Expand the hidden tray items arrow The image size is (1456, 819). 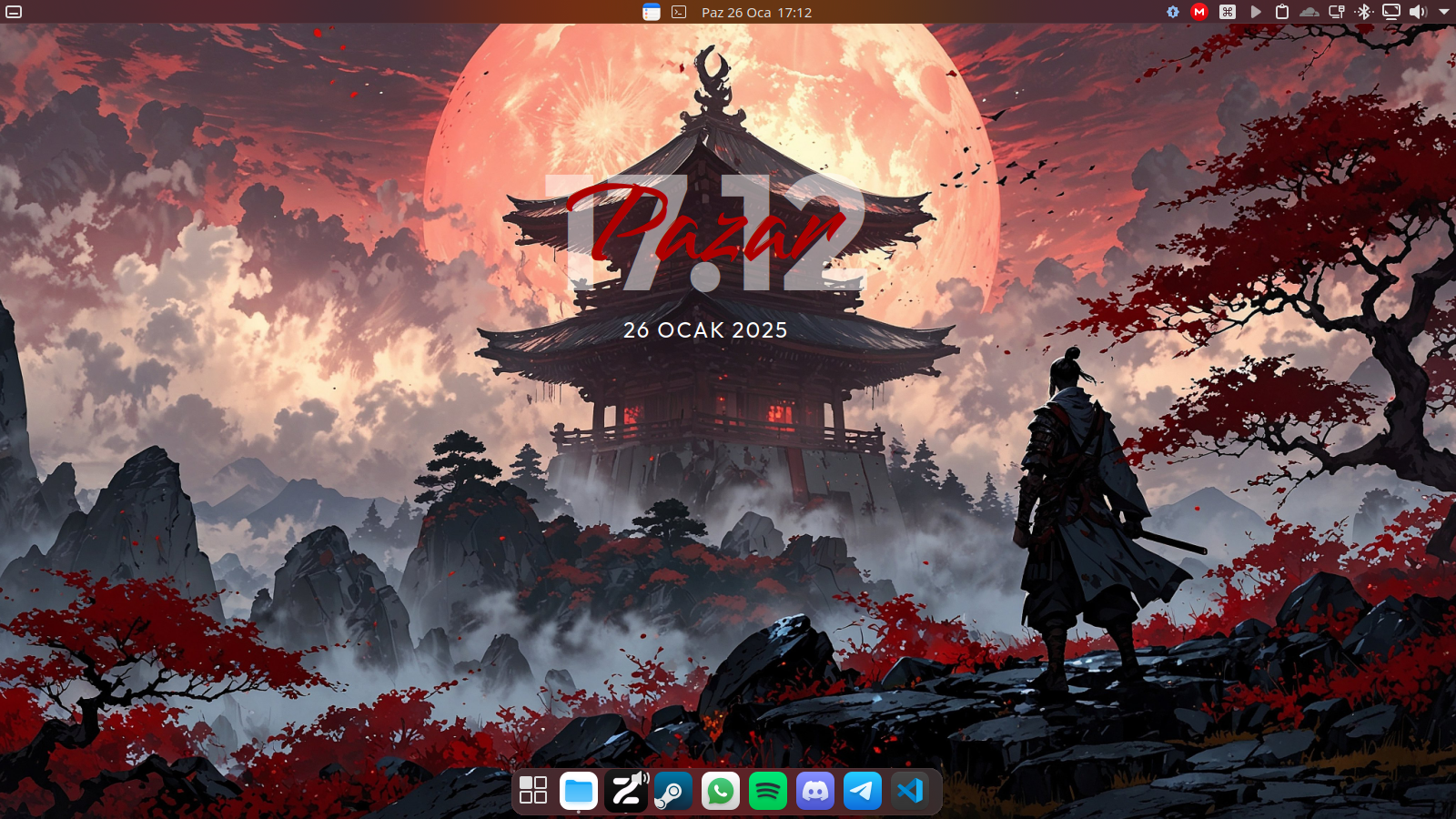pos(1444,12)
